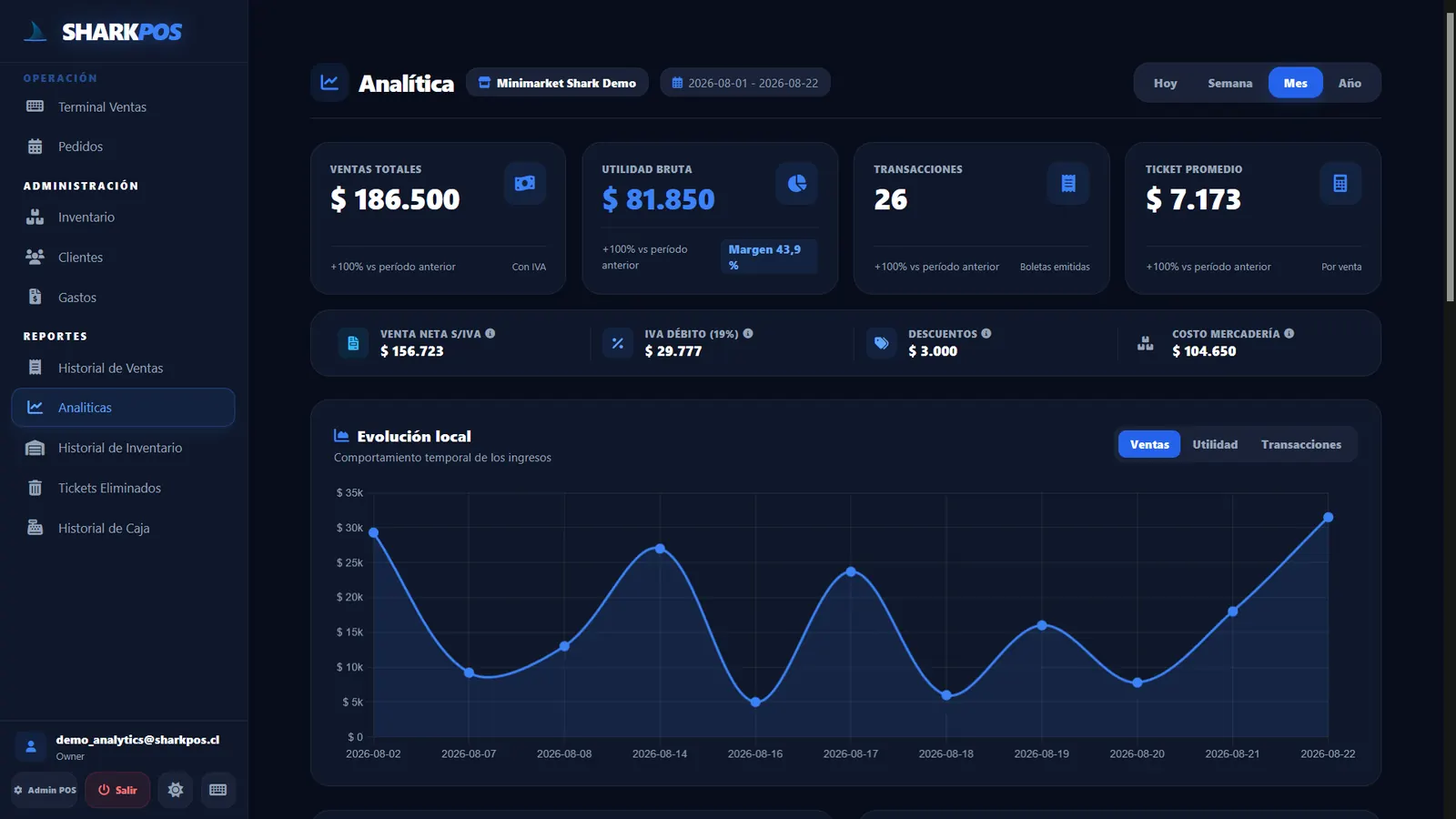Show Transacciones series in Evolución local chart
The image size is (1456, 819).
[x=1301, y=444]
